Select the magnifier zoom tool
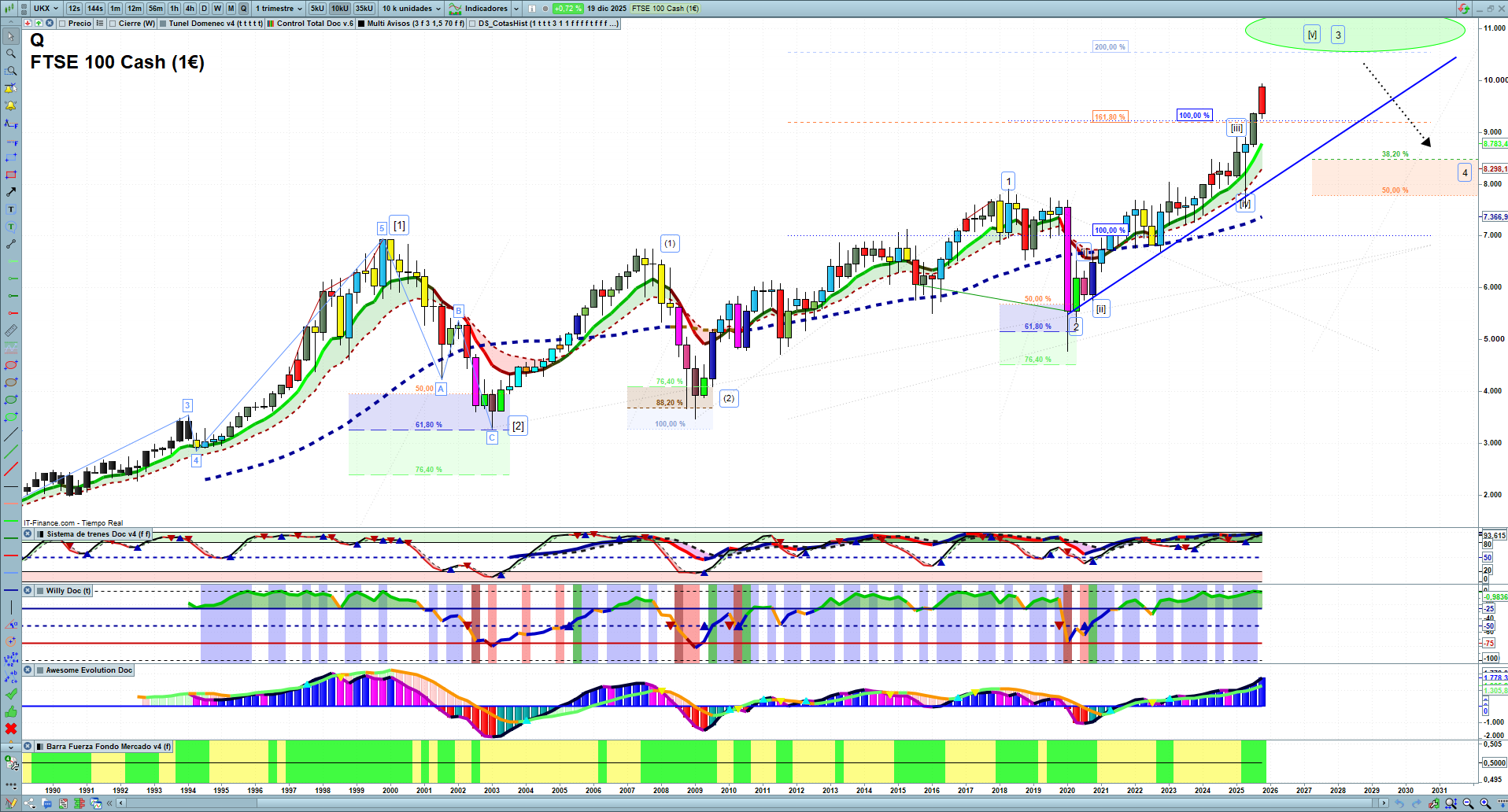Image resolution: width=1508 pixels, height=812 pixels. click(11, 54)
